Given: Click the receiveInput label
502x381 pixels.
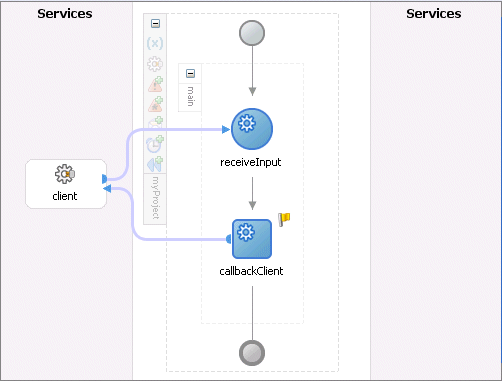Looking at the screenshot, I should pyautogui.click(x=251, y=162).
